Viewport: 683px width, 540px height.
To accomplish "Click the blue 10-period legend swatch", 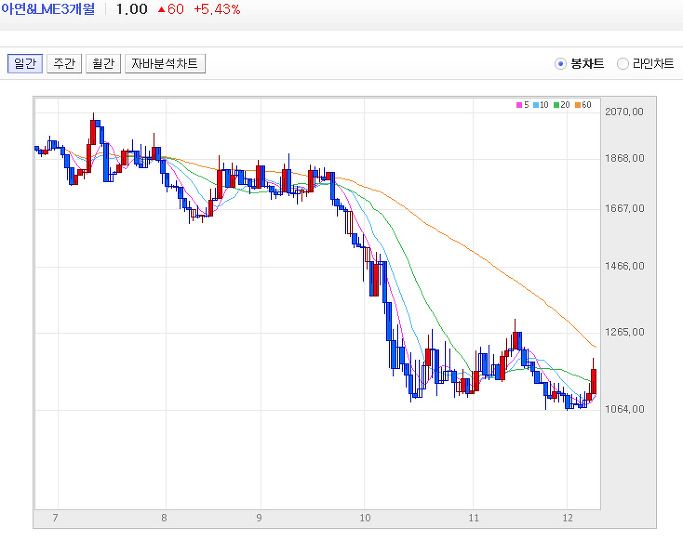I will [536, 105].
